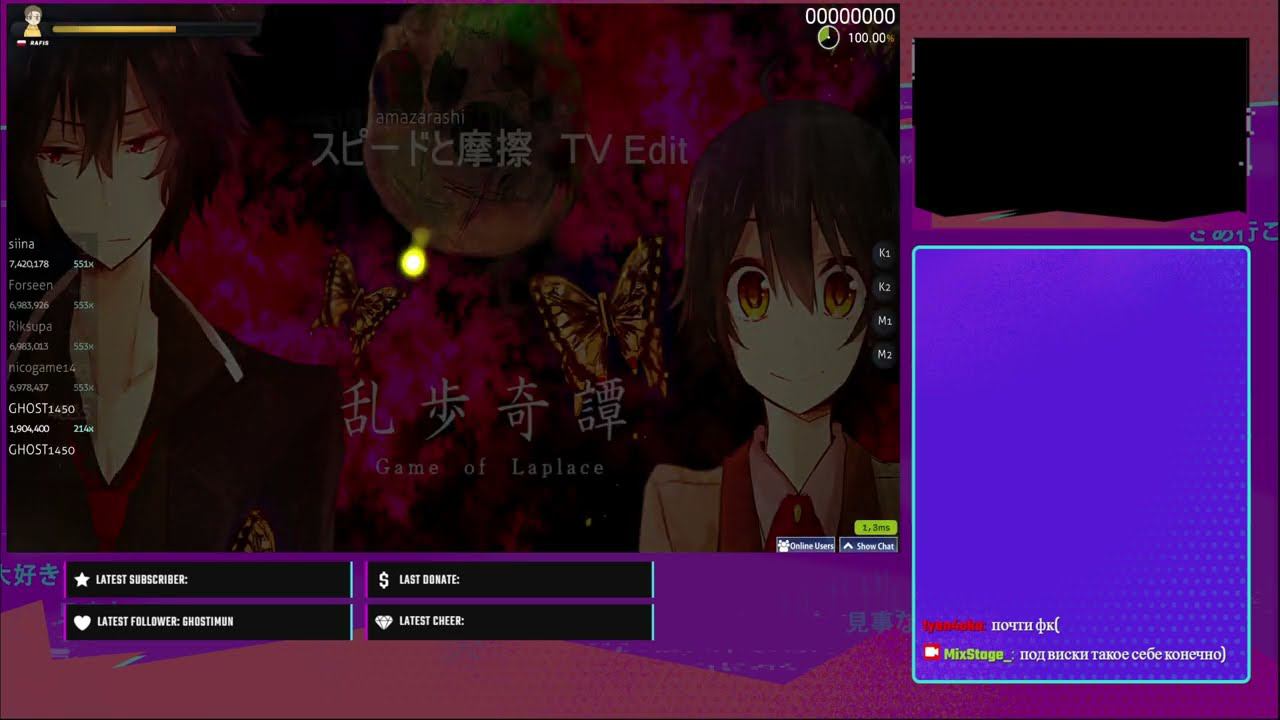Click the message 'под виски такое себе конечно)'
Image resolution: width=1280 pixels, height=720 pixels.
pos(1123,654)
